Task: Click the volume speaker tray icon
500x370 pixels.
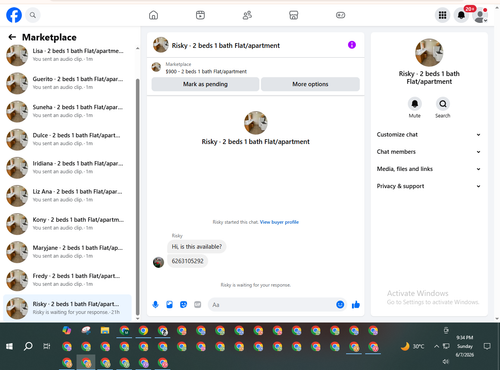Action: click(446, 361)
